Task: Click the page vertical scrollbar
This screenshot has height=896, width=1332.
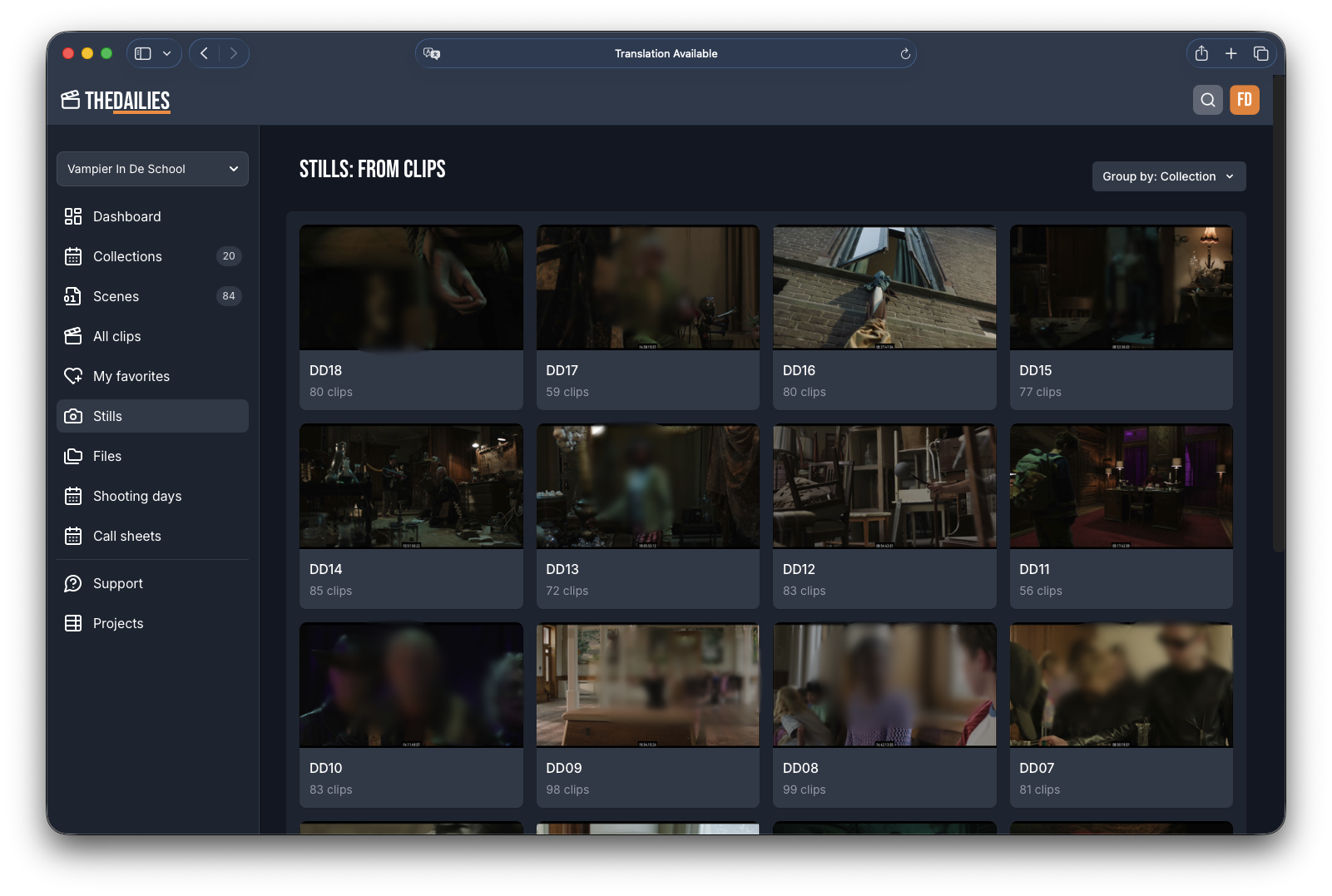Action: point(1279,312)
